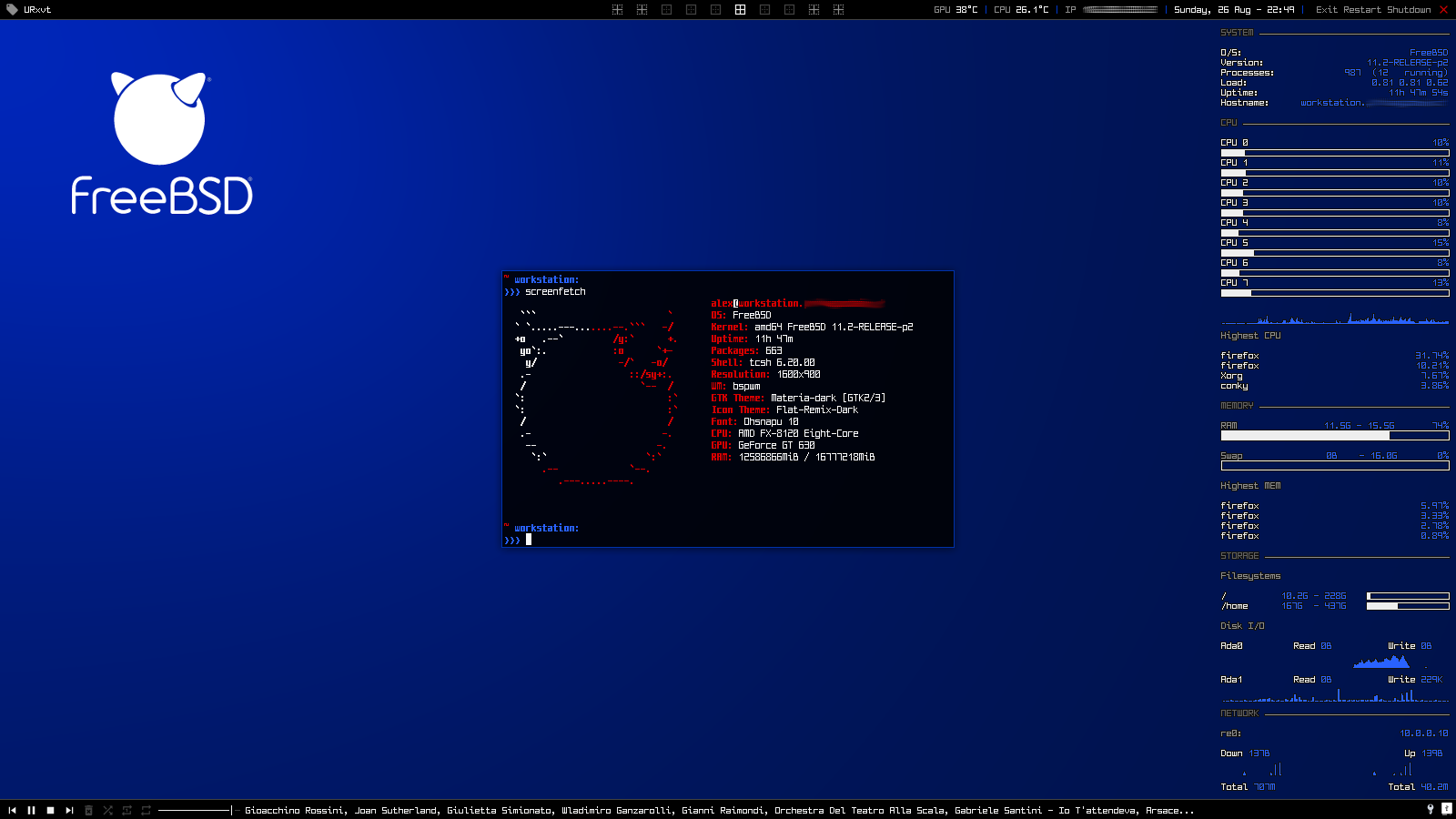Stop music playback
The width and height of the screenshot is (1456, 819).
50,810
